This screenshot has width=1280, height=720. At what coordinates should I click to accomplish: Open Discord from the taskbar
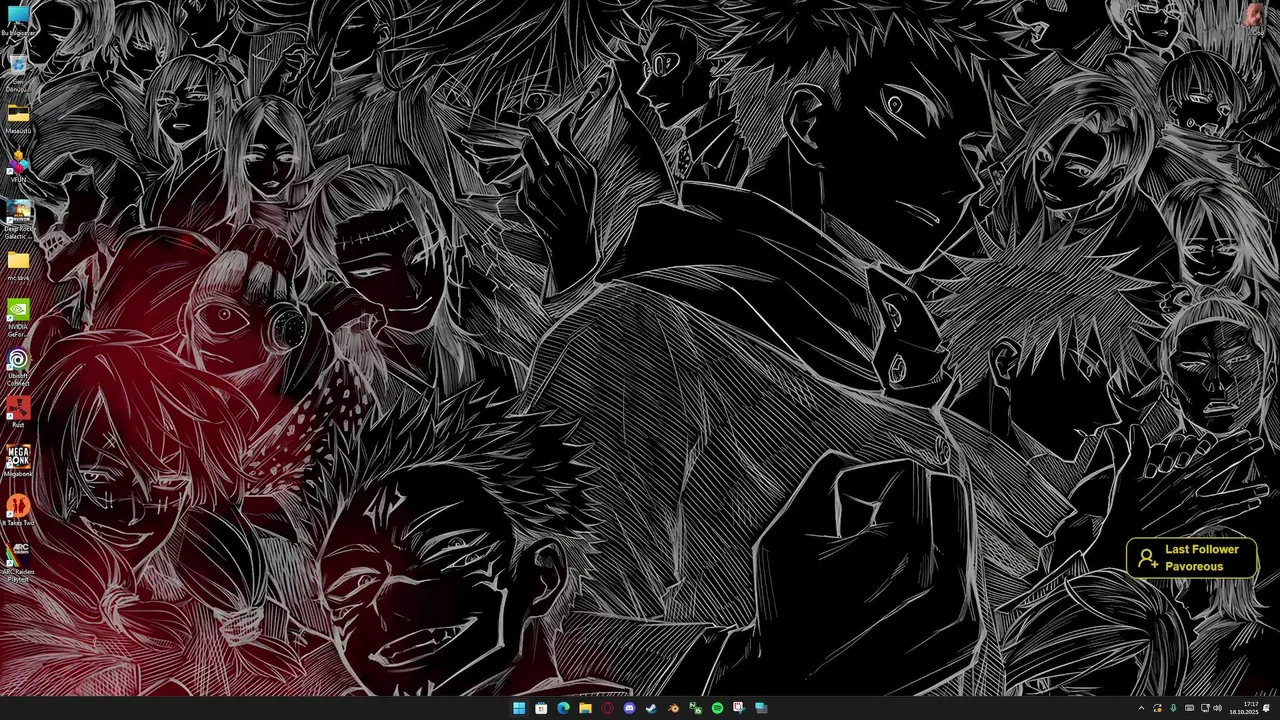[x=629, y=708]
